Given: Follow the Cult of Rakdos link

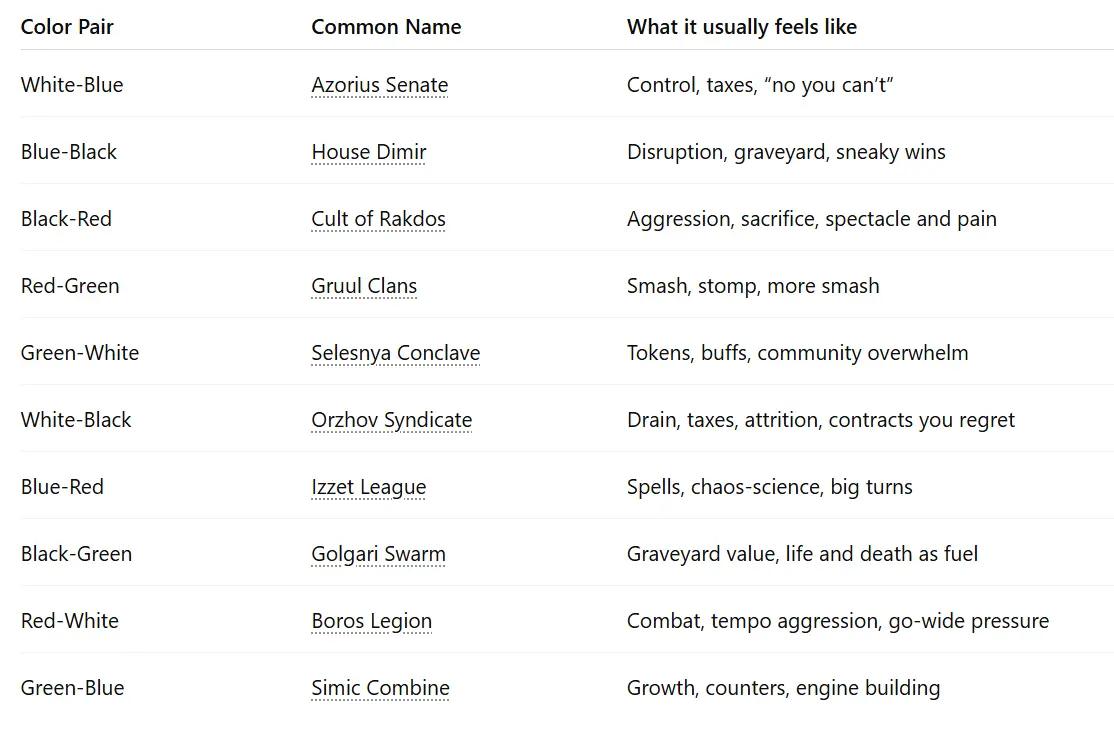Looking at the screenshot, I should (x=378, y=219).
